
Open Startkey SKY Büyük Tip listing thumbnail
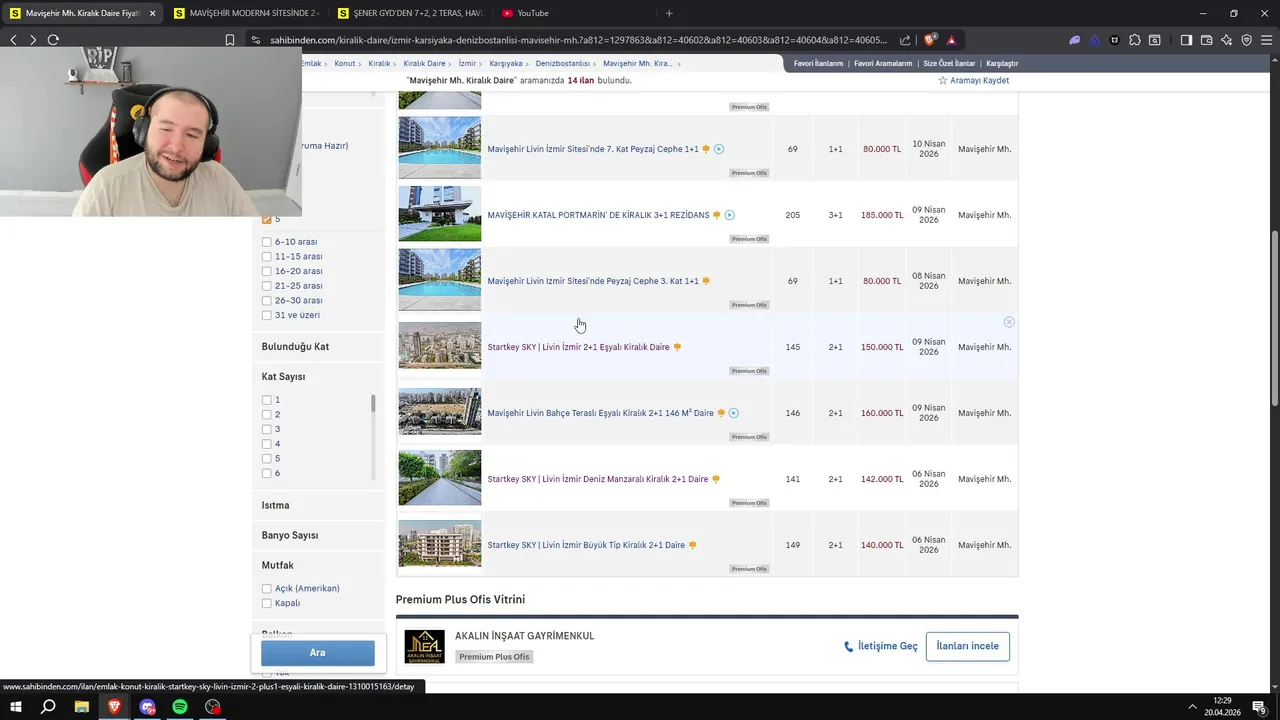pyautogui.click(x=440, y=544)
